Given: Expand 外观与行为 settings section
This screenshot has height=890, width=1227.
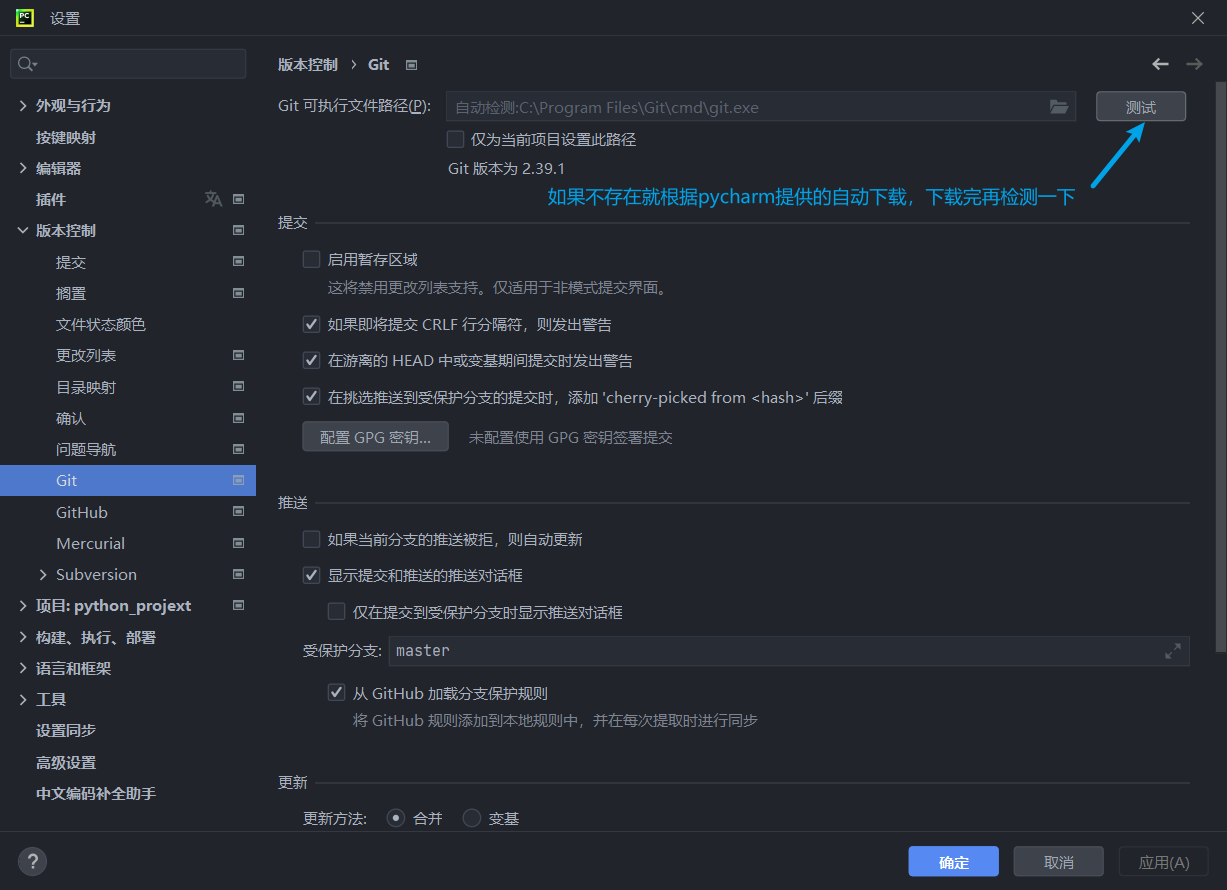Looking at the screenshot, I should pyautogui.click(x=23, y=105).
